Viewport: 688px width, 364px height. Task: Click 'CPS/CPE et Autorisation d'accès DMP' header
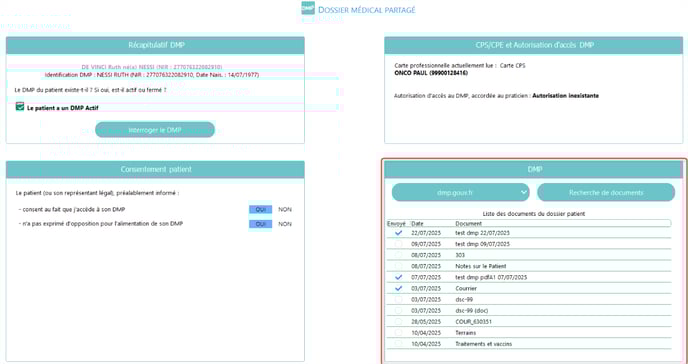(x=534, y=45)
